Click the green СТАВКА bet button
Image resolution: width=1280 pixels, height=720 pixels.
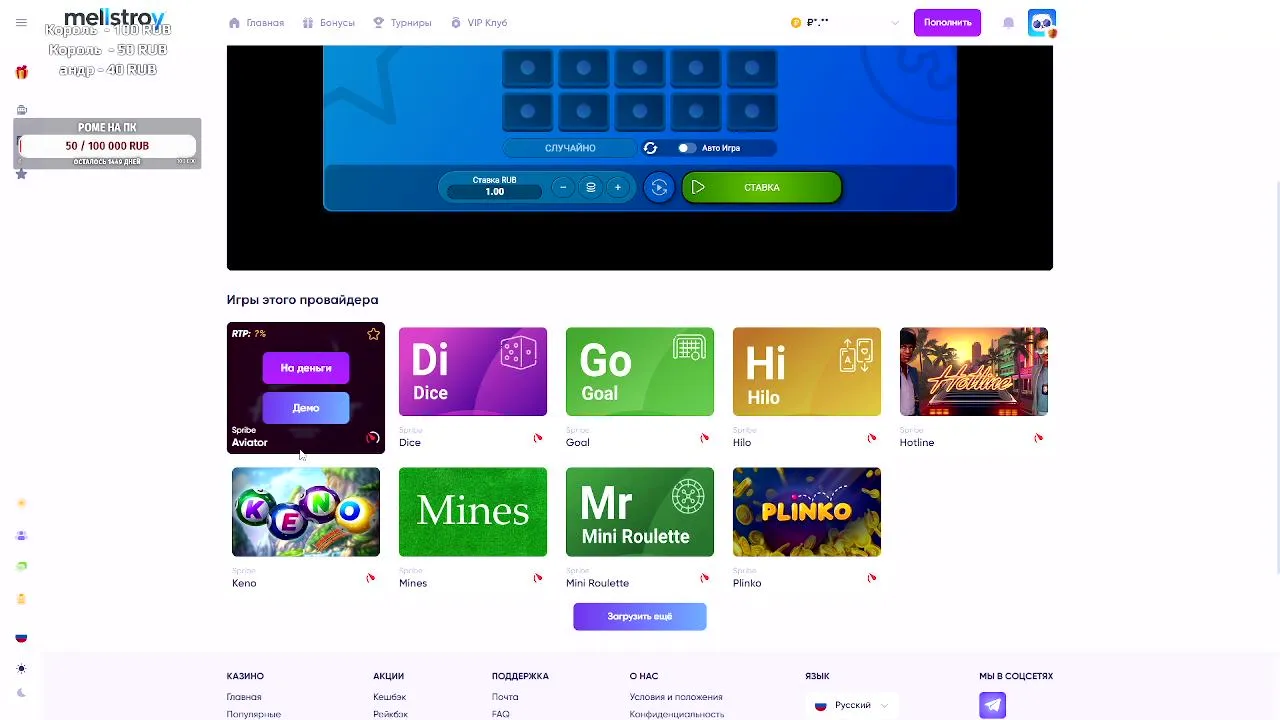[761, 187]
